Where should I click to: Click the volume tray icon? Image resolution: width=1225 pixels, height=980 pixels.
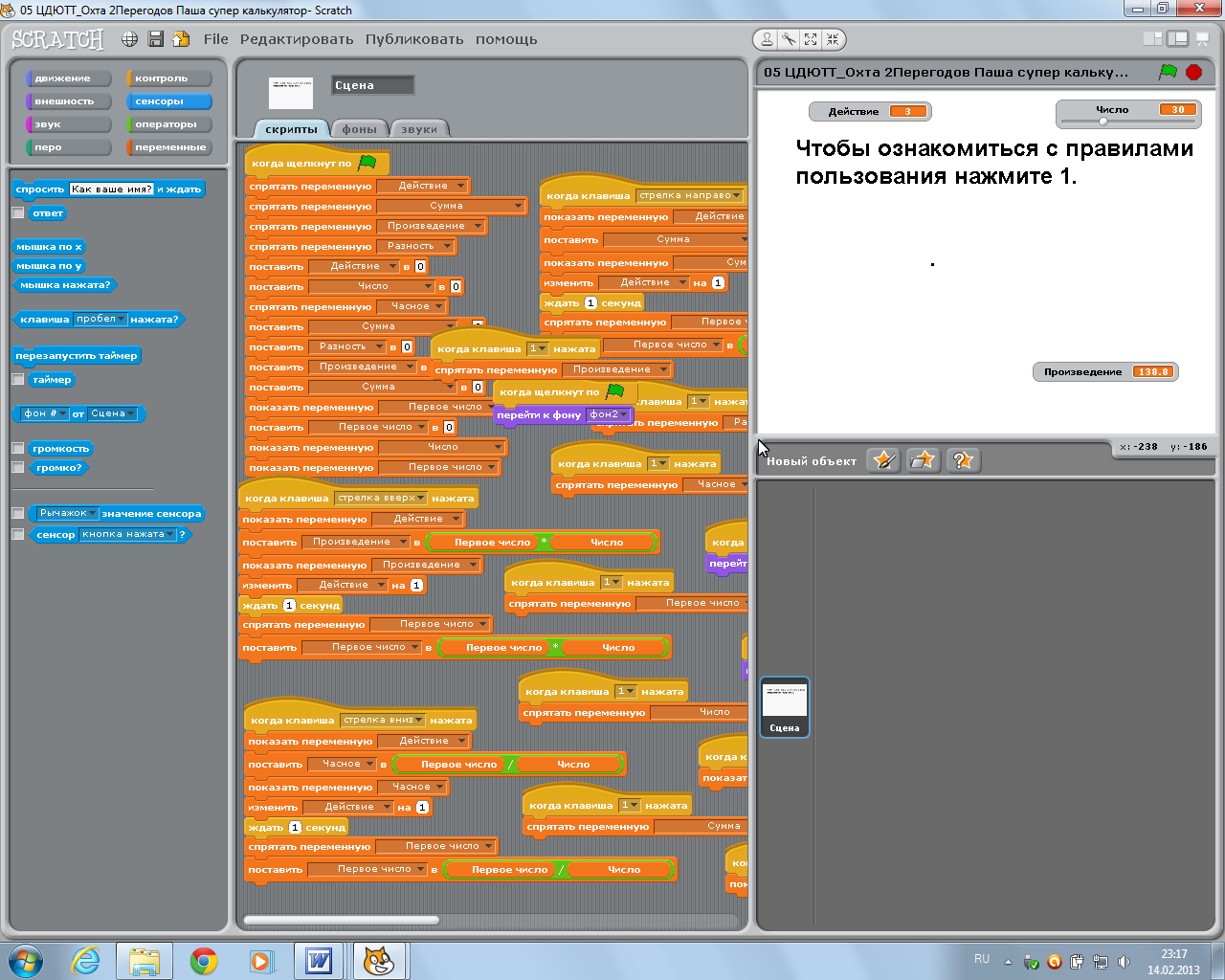click(x=1124, y=962)
